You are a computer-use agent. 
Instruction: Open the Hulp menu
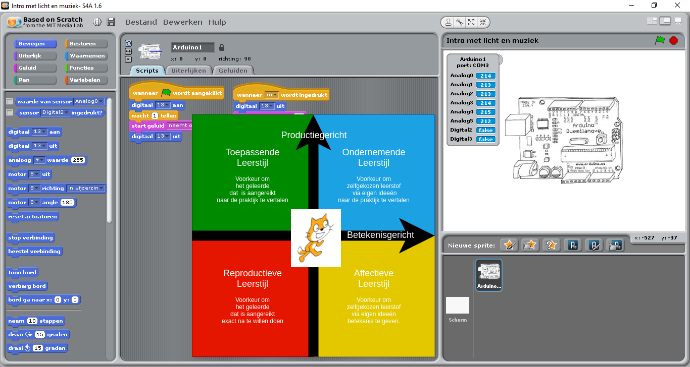[217, 22]
